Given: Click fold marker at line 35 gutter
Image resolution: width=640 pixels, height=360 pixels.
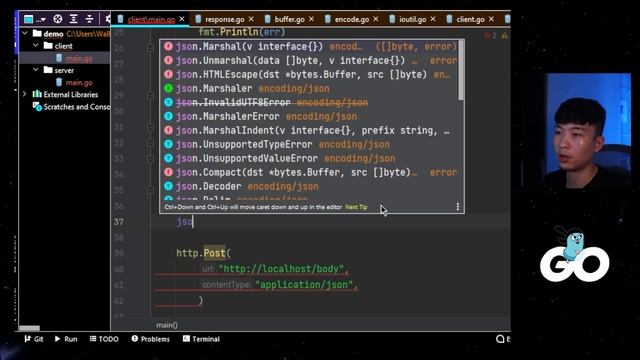Looking at the screenshot, I should click(x=150, y=190).
